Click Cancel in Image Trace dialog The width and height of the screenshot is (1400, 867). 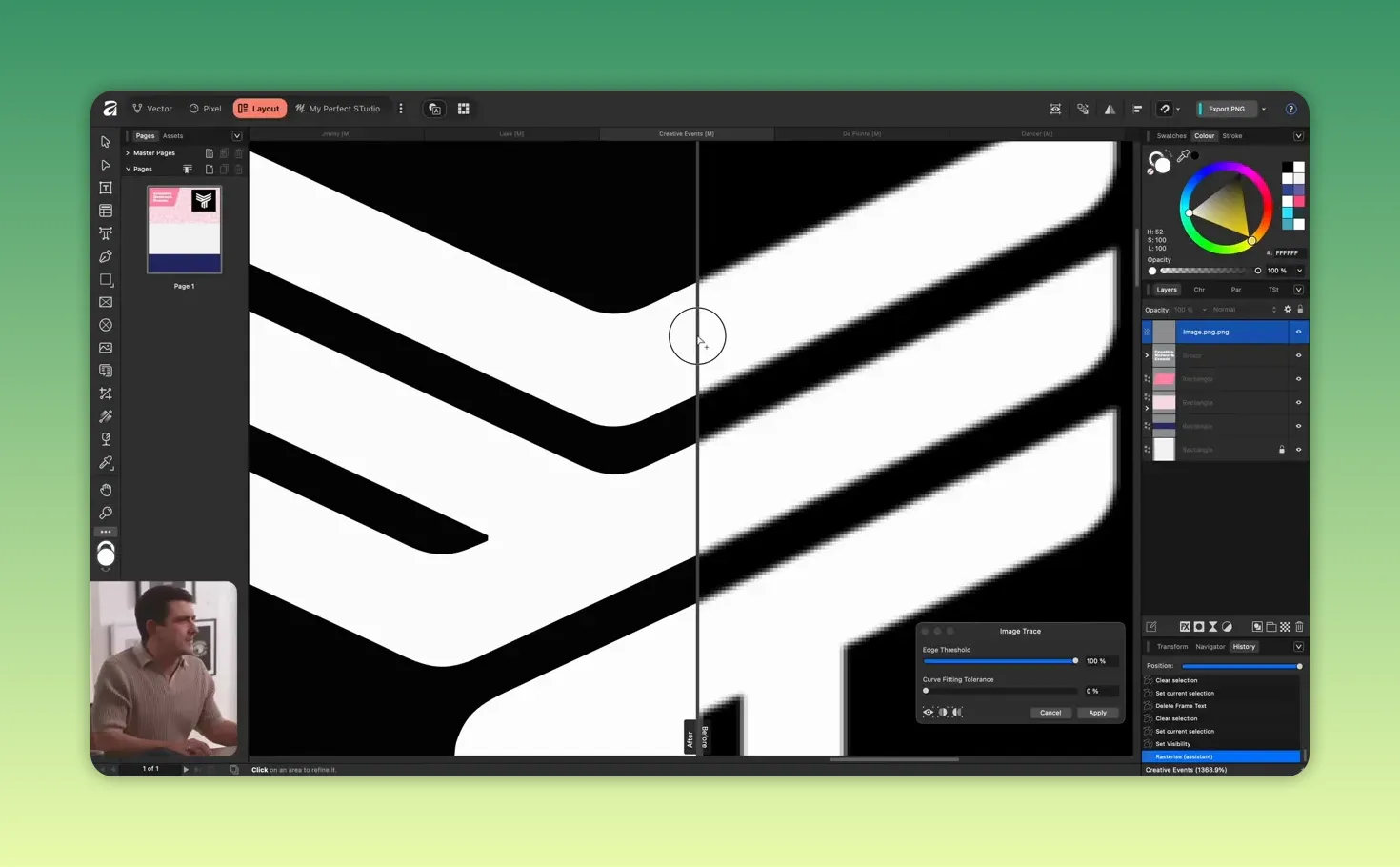click(1050, 713)
